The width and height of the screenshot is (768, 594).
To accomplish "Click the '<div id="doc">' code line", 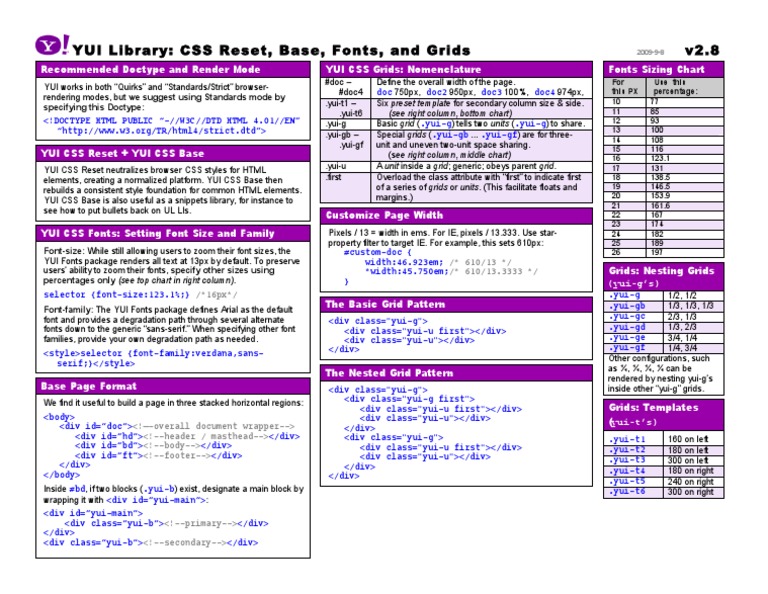I will tap(177, 426).
